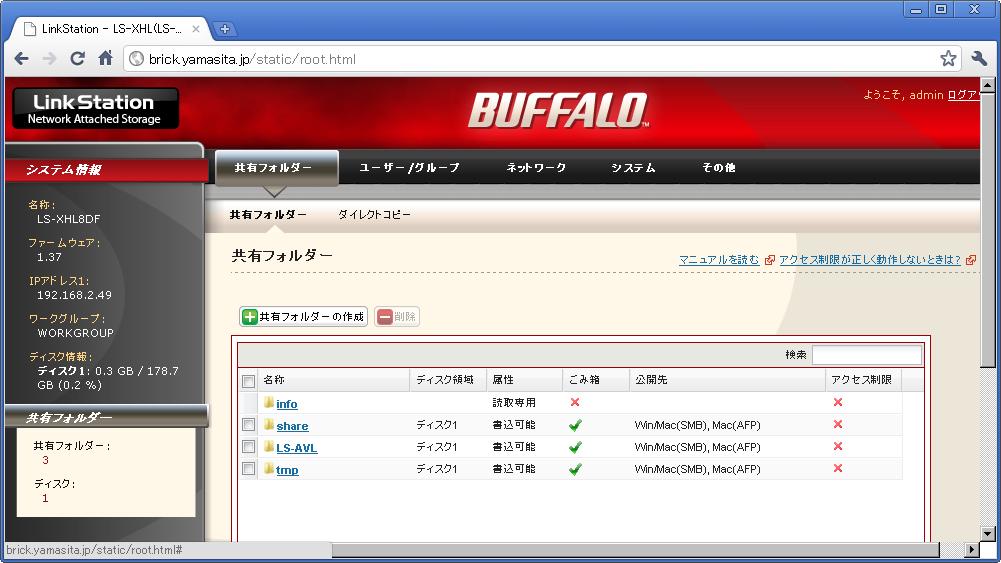This screenshot has width=1001, height=563.
Task: Click 共有フォルダーの作成 button
Action: pyautogui.click(x=303, y=317)
